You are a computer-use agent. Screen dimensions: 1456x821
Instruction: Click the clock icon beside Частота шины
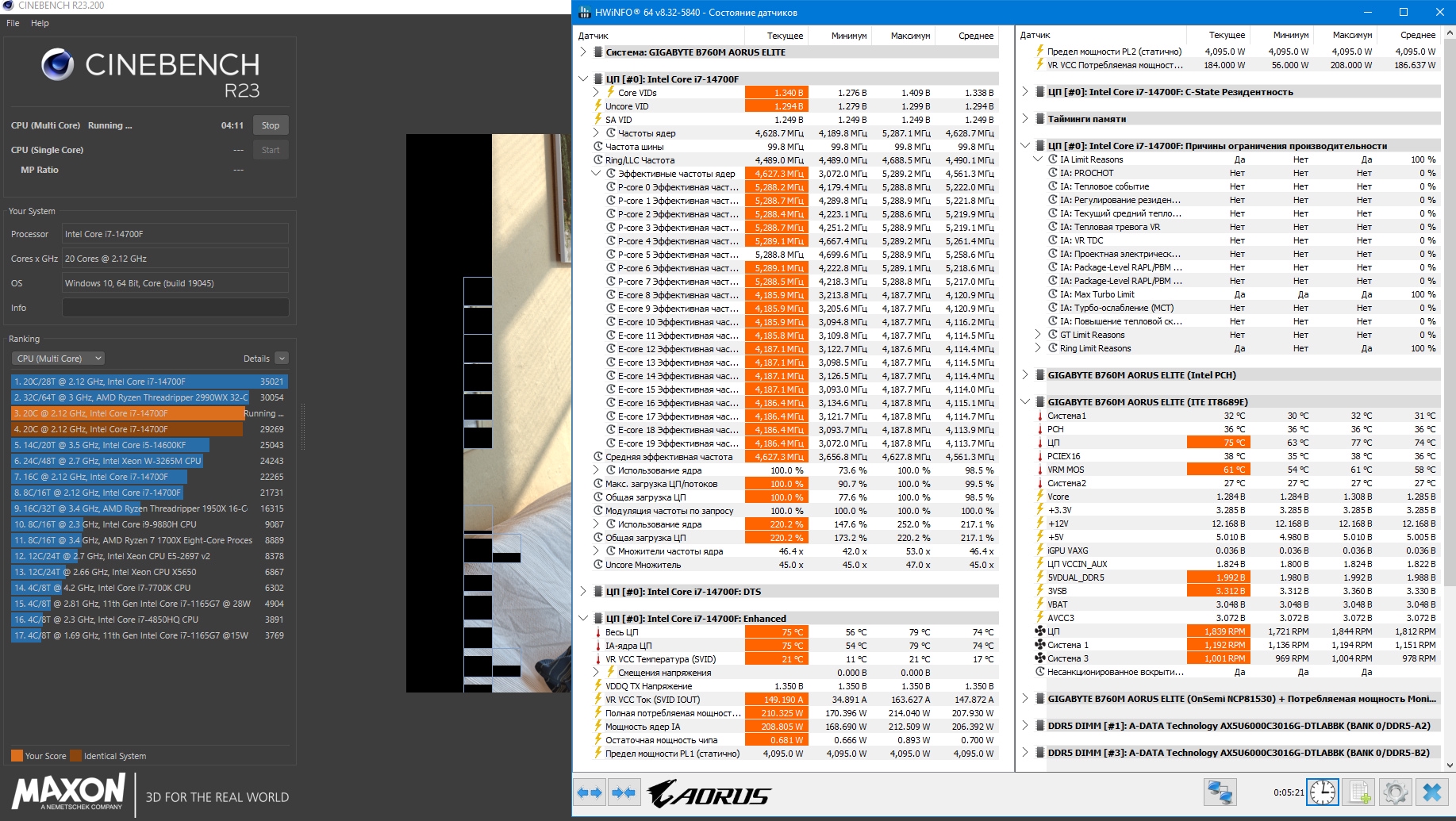point(598,147)
